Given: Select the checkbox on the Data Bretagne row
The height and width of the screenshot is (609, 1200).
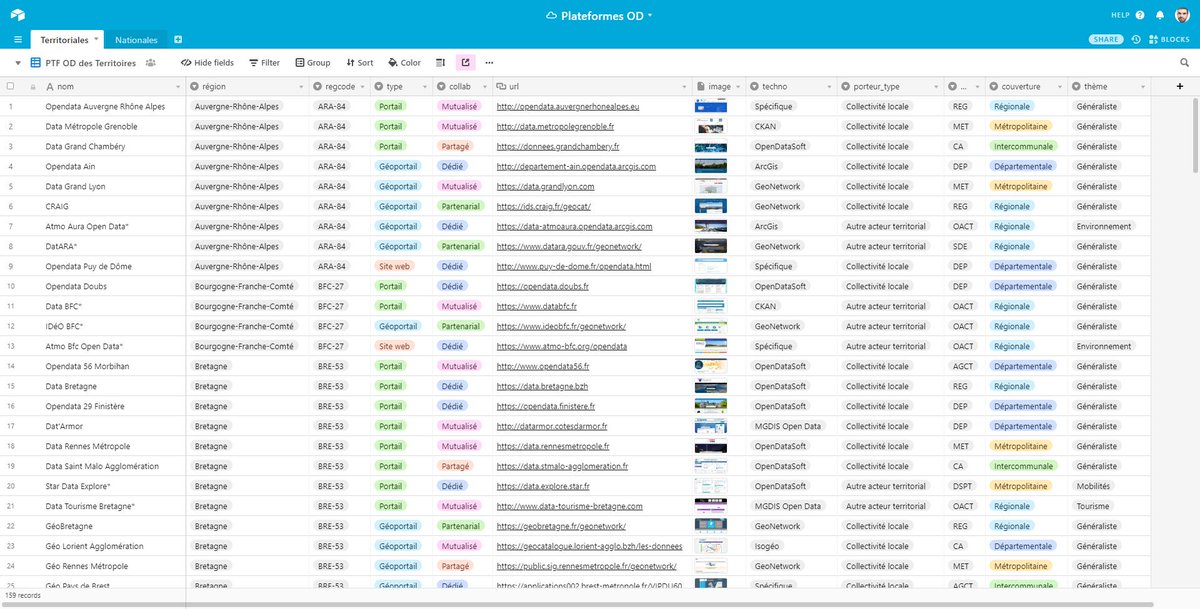Looking at the screenshot, I should click(10, 386).
